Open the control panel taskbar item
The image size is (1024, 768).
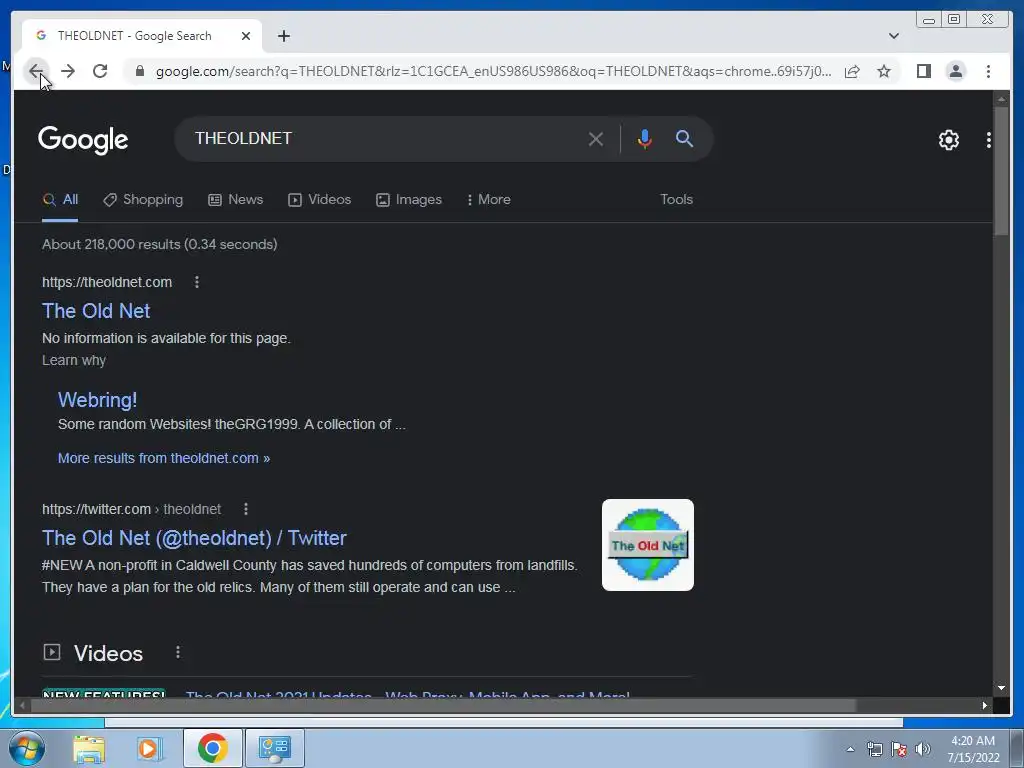[x=274, y=748]
